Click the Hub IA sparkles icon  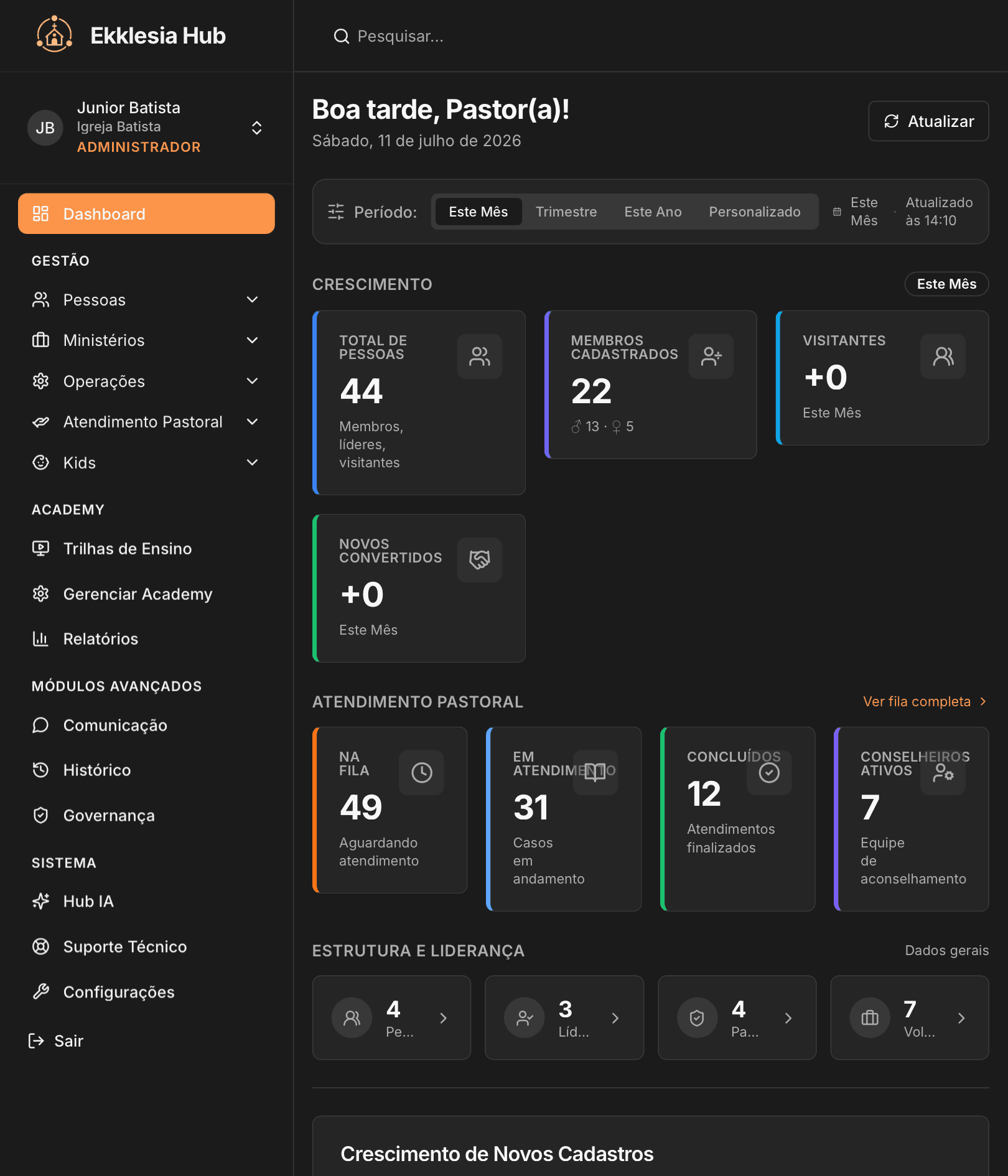click(x=40, y=901)
